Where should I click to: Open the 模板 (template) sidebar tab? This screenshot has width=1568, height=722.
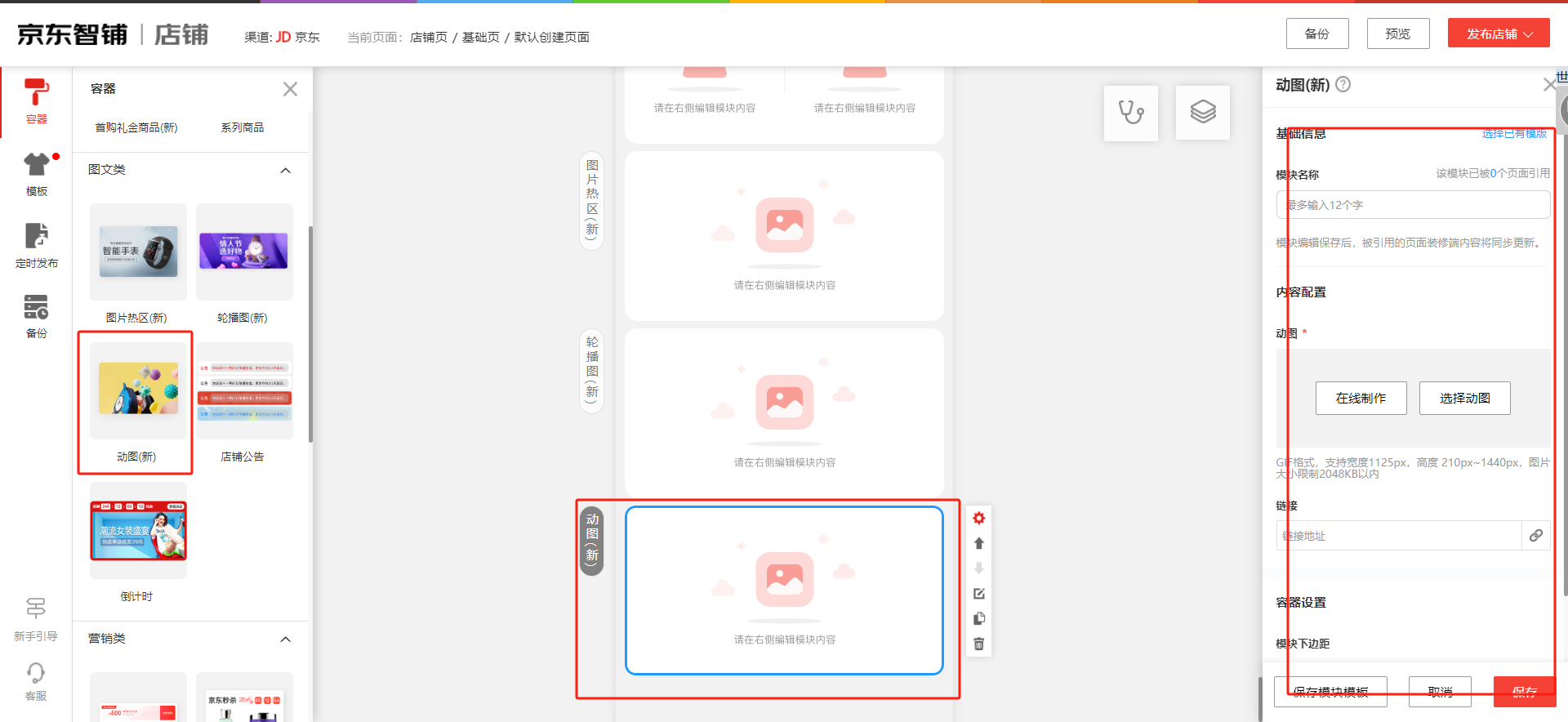click(36, 174)
